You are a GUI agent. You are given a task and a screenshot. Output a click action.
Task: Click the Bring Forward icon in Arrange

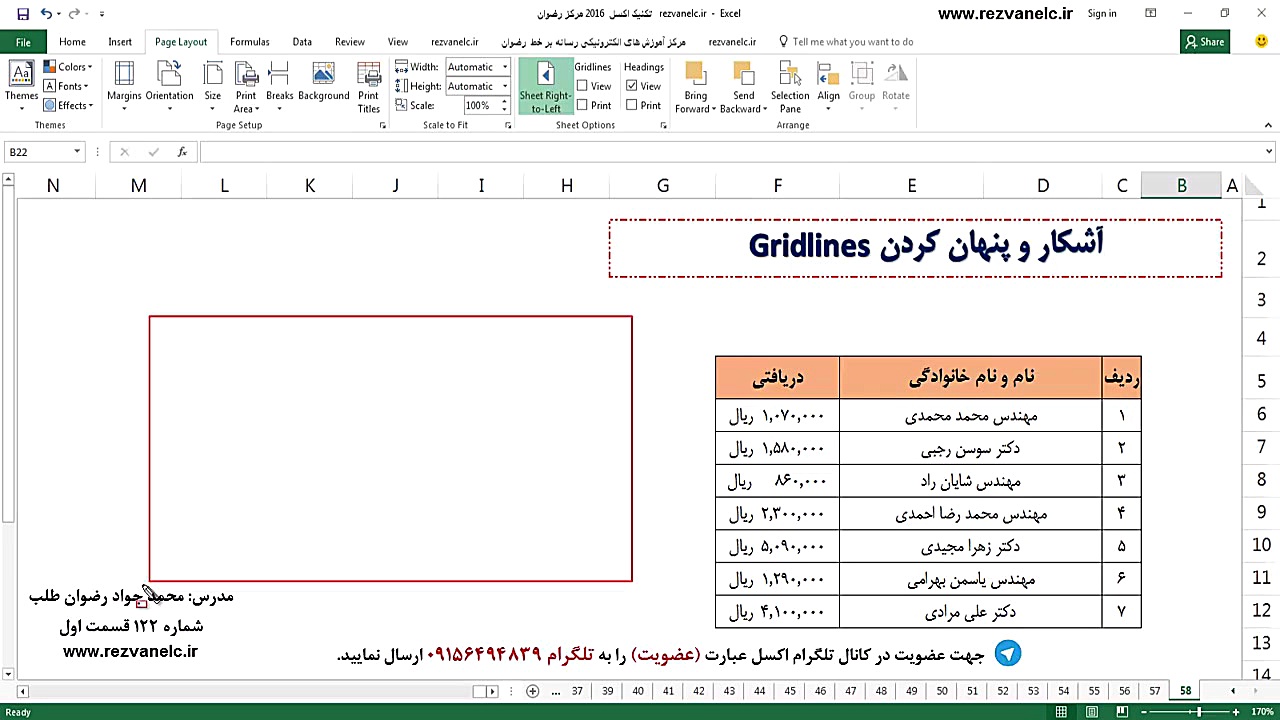[696, 75]
